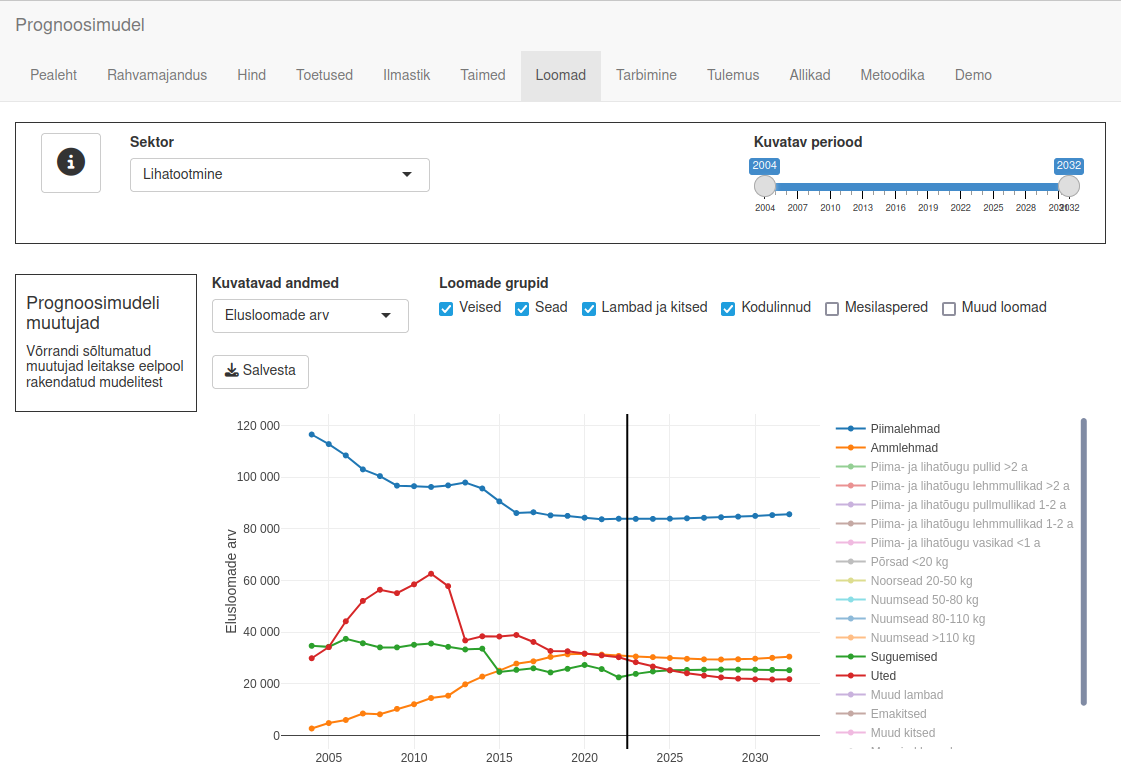
Task: Hide Suguemised legend series
Action: coord(904,657)
